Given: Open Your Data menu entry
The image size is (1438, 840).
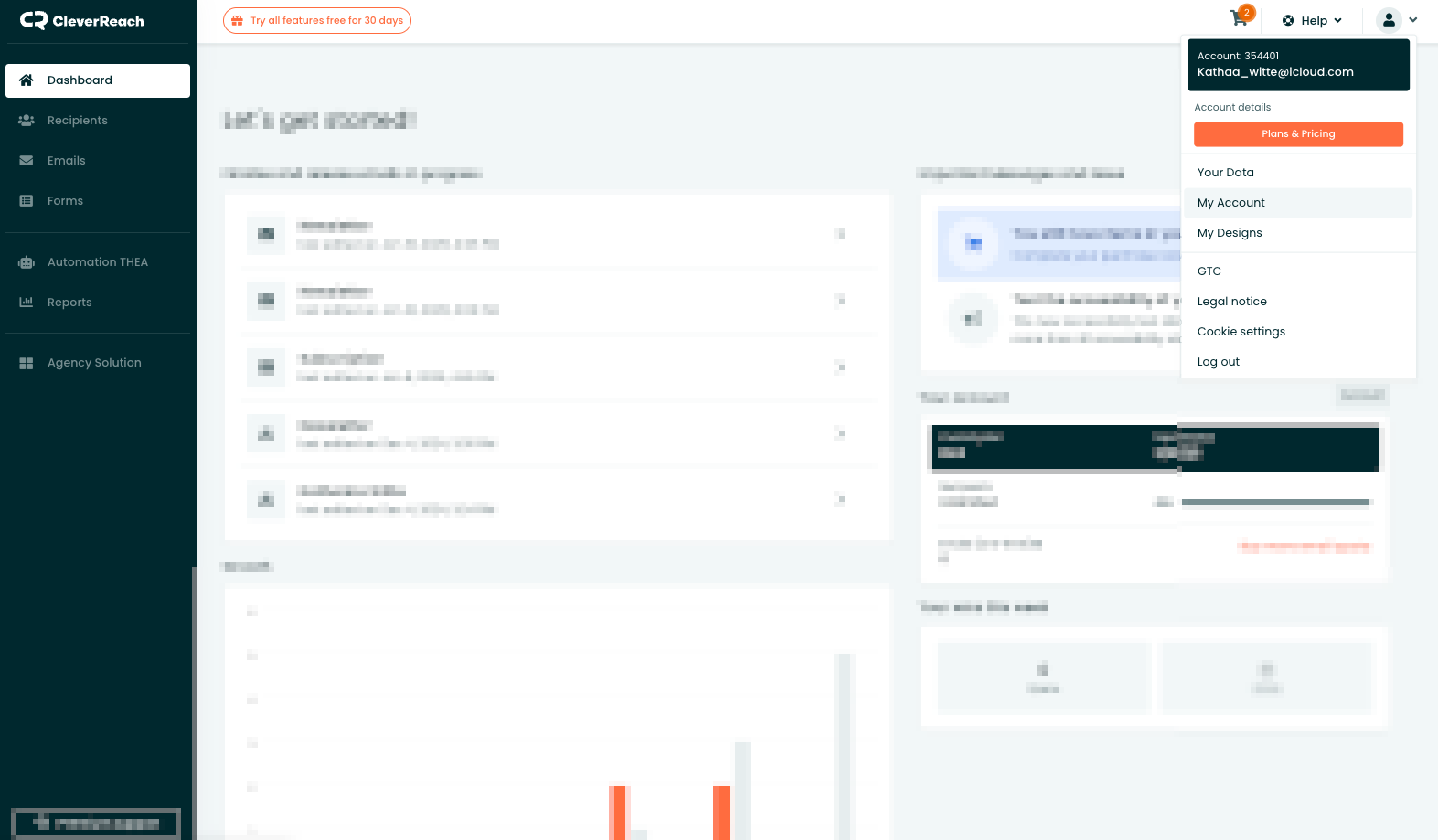Looking at the screenshot, I should pos(1226,173).
